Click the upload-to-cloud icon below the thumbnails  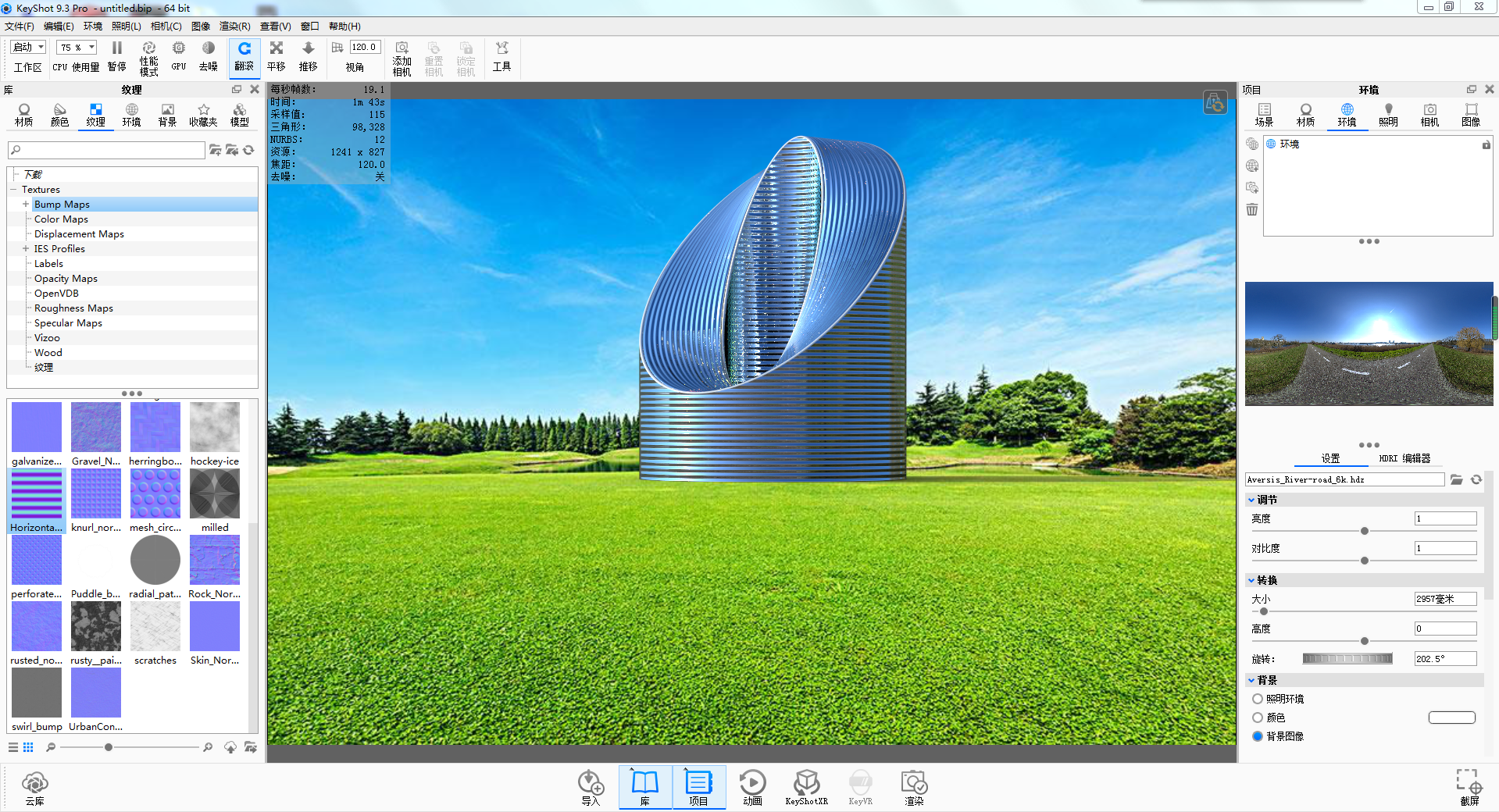pyautogui.click(x=230, y=747)
